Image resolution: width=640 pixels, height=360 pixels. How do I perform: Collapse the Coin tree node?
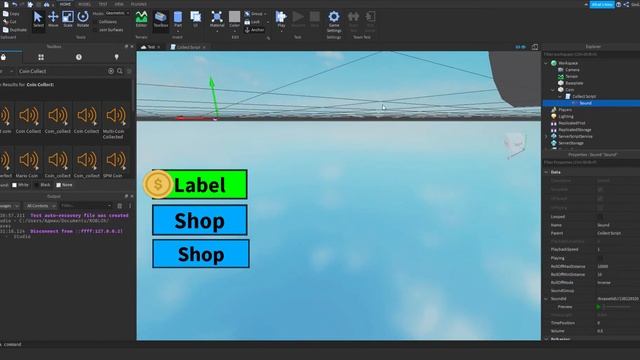click(553, 90)
